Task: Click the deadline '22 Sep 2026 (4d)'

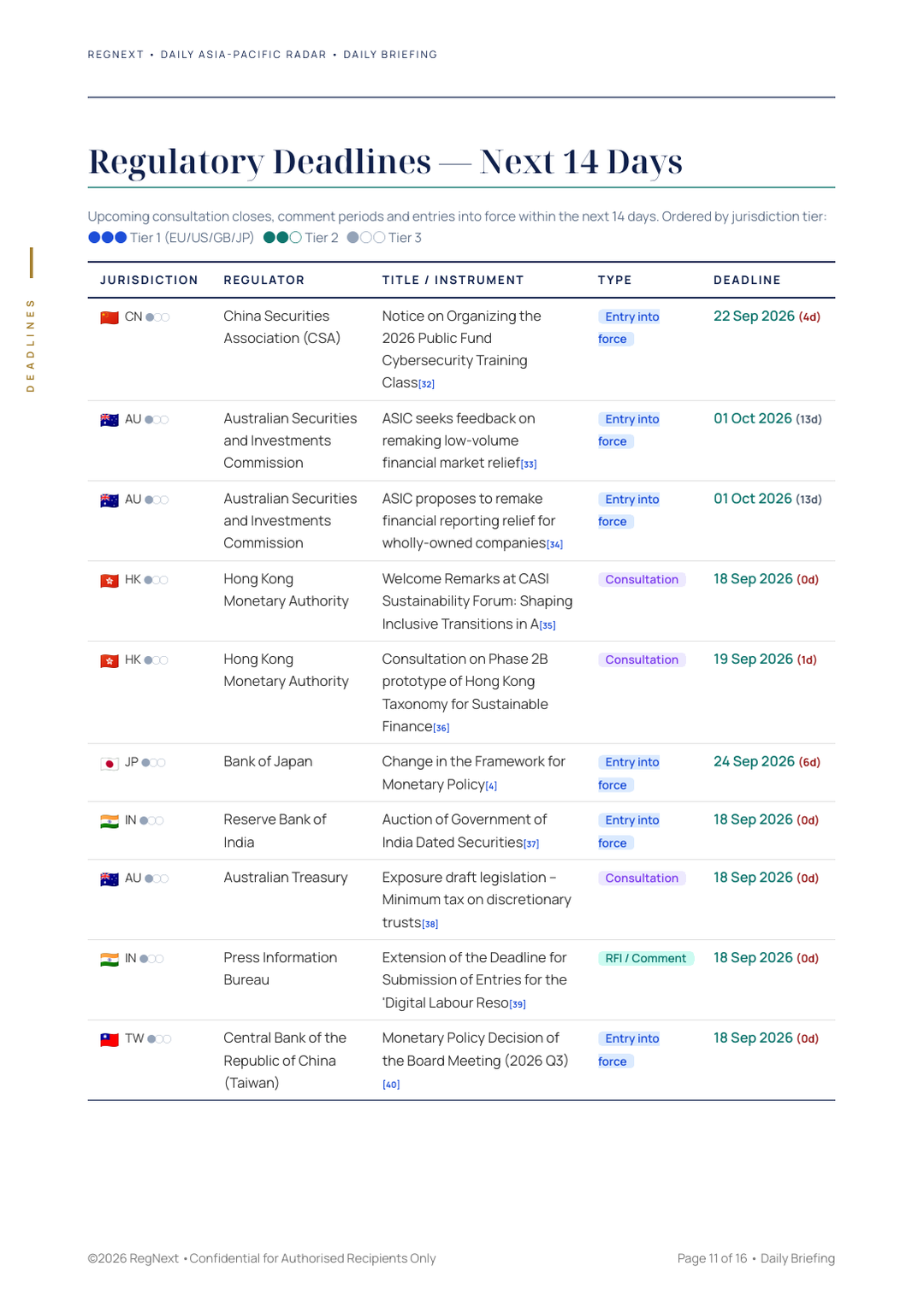Action: (x=767, y=316)
